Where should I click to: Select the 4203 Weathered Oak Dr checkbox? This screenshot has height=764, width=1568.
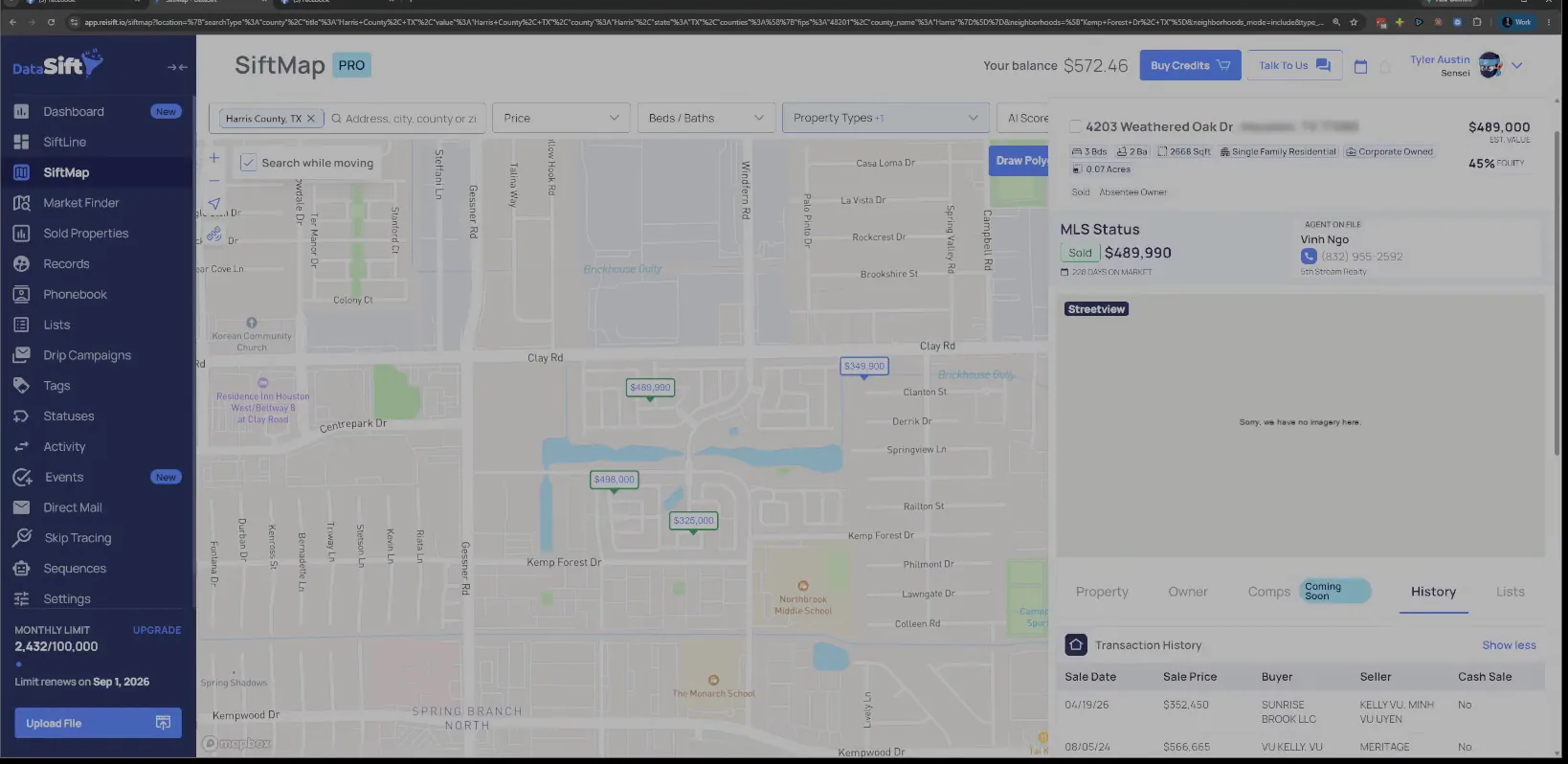(x=1076, y=126)
